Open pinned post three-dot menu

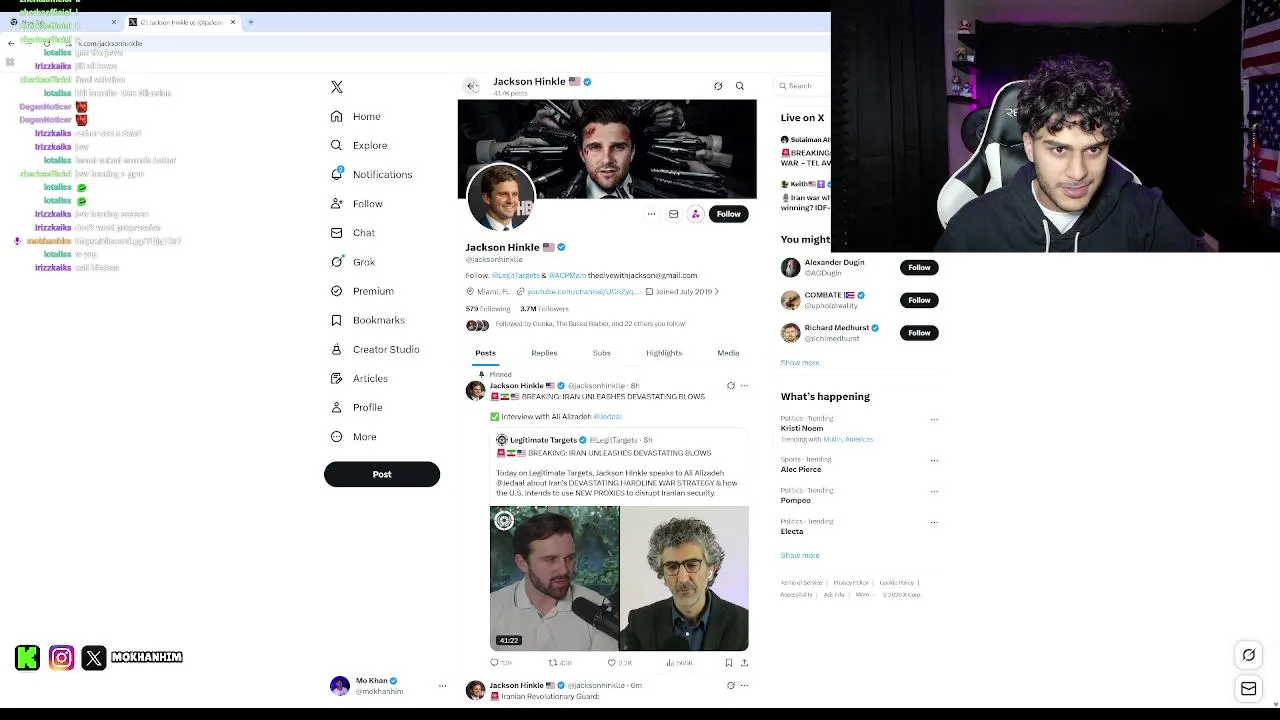click(744, 386)
